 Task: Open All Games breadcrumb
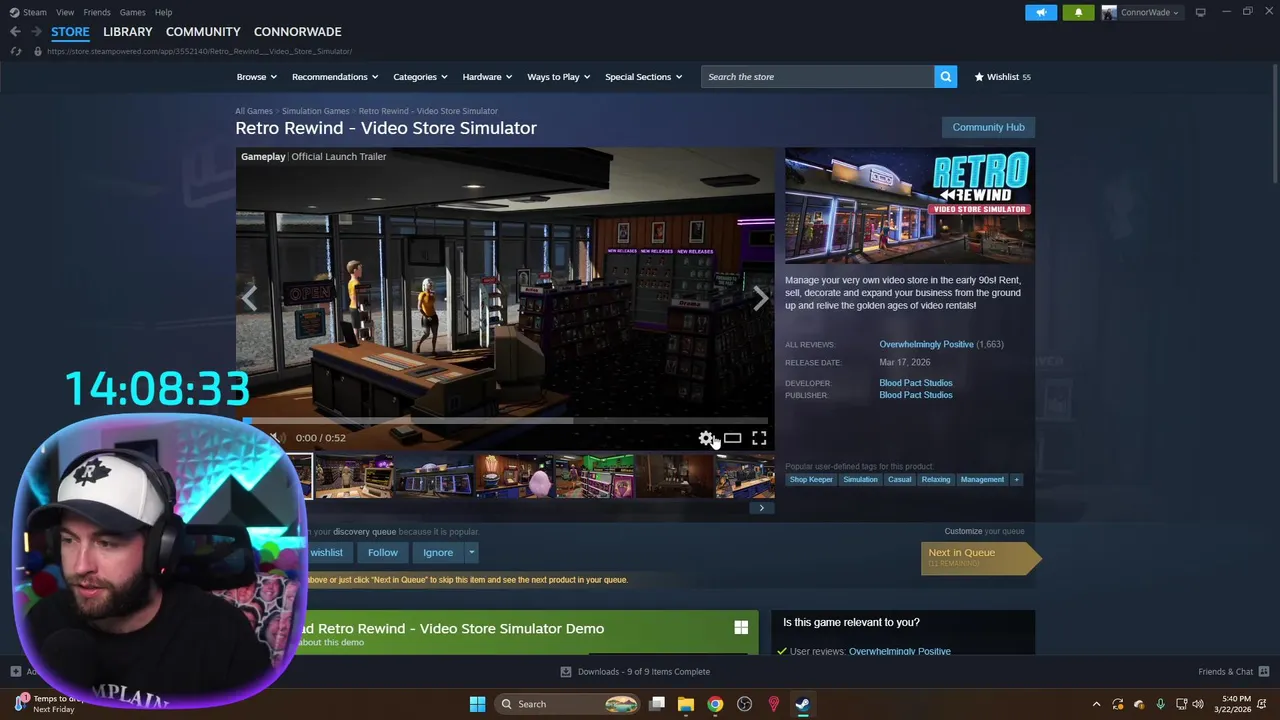pyautogui.click(x=254, y=111)
